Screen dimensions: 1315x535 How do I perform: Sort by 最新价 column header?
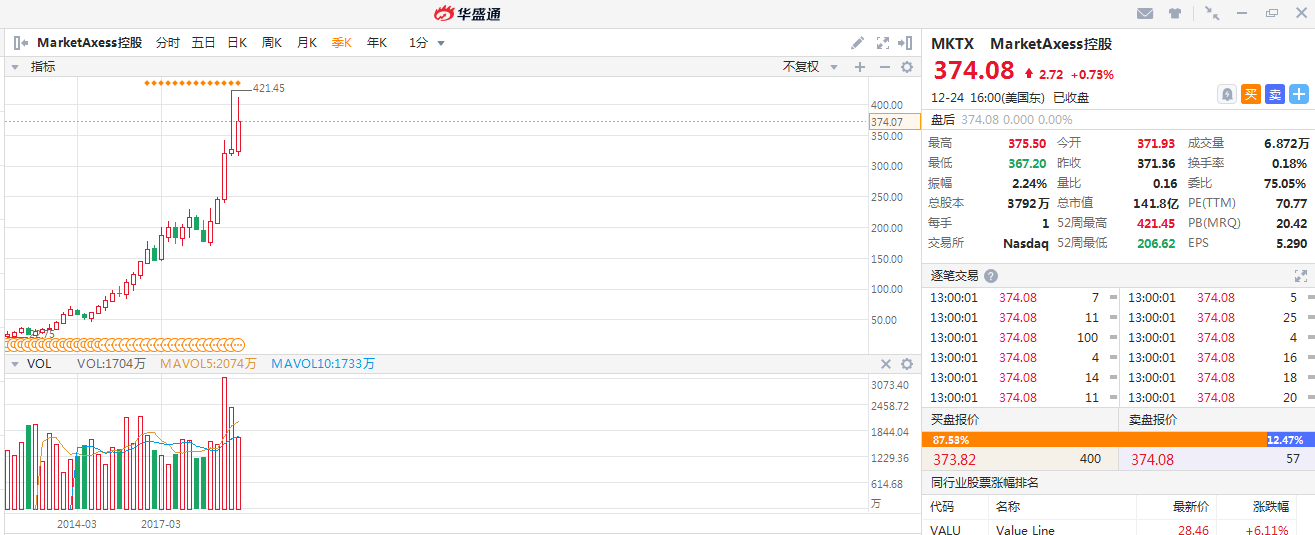point(1190,507)
